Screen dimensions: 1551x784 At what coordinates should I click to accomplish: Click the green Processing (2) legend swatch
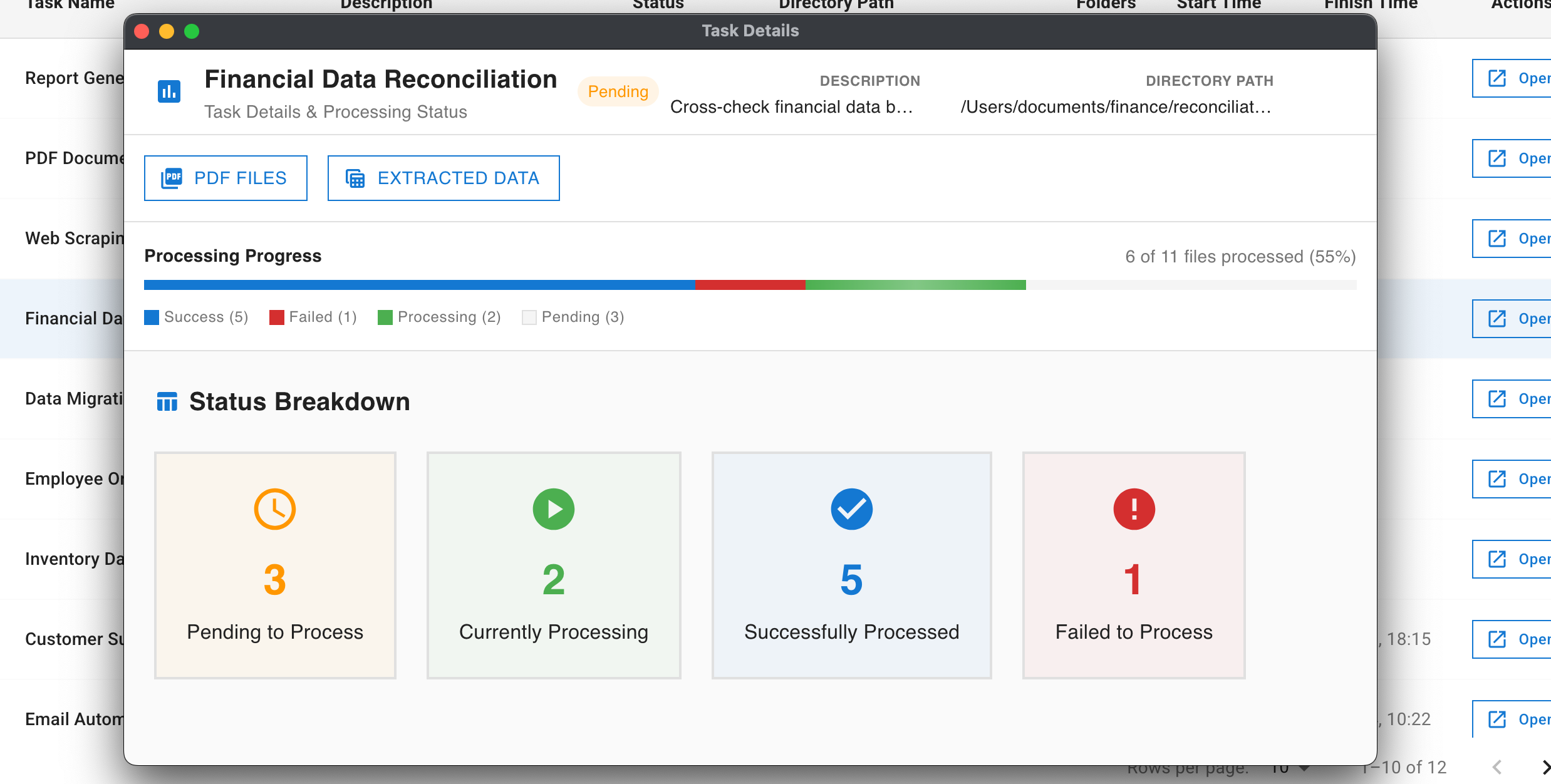pyautogui.click(x=385, y=317)
